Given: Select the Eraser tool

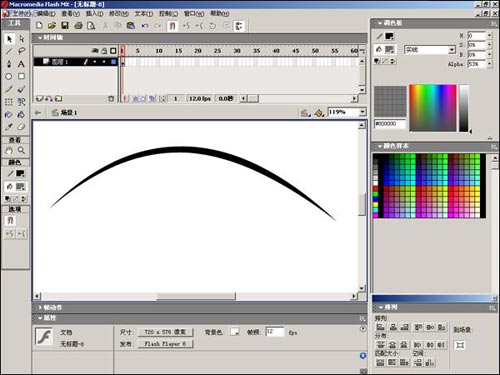Looking at the screenshot, I should pos(21,127).
